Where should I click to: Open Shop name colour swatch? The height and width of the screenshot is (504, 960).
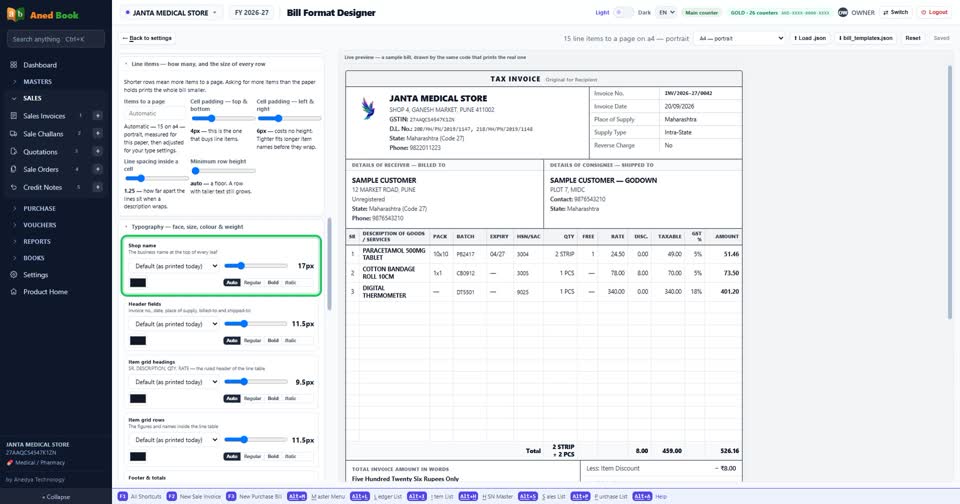138,282
